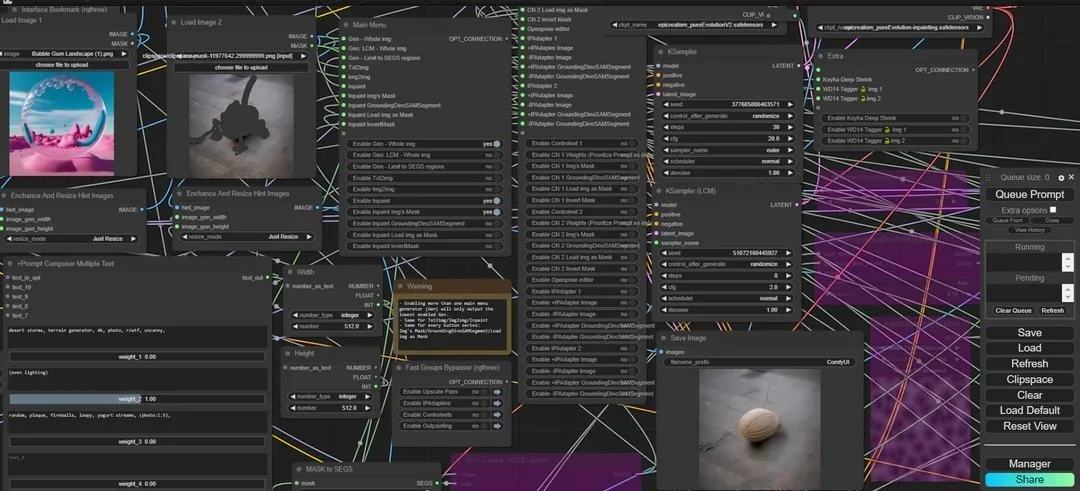The image size is (1080, 491).
Task: Check the Extra options checkbox
Action: click(x=1052, y=209)
